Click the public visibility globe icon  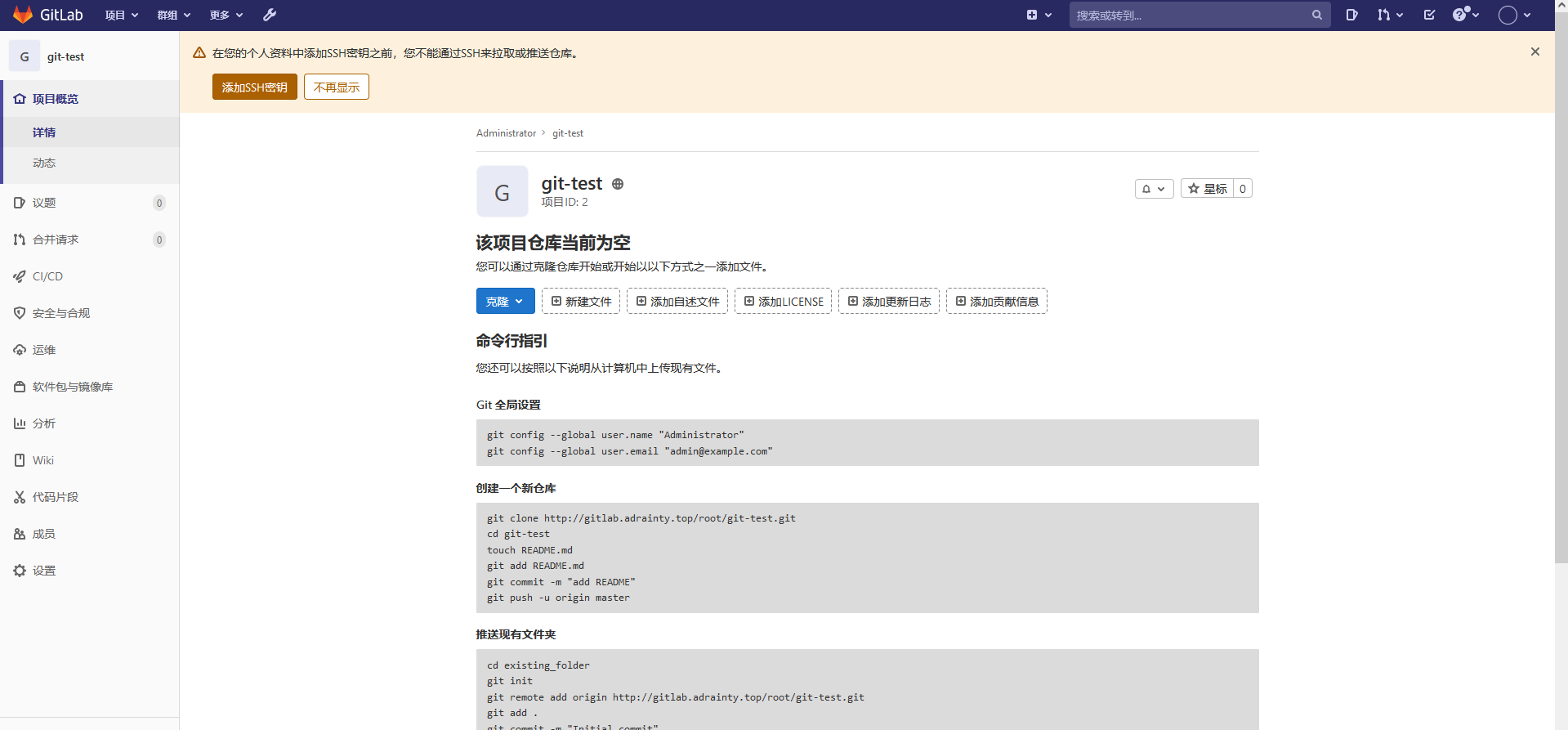(618, 184)
